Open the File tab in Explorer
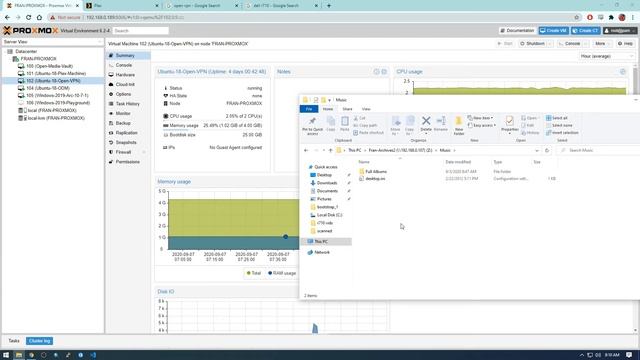This screenshot has height=360, width=640. pos(309,109)
